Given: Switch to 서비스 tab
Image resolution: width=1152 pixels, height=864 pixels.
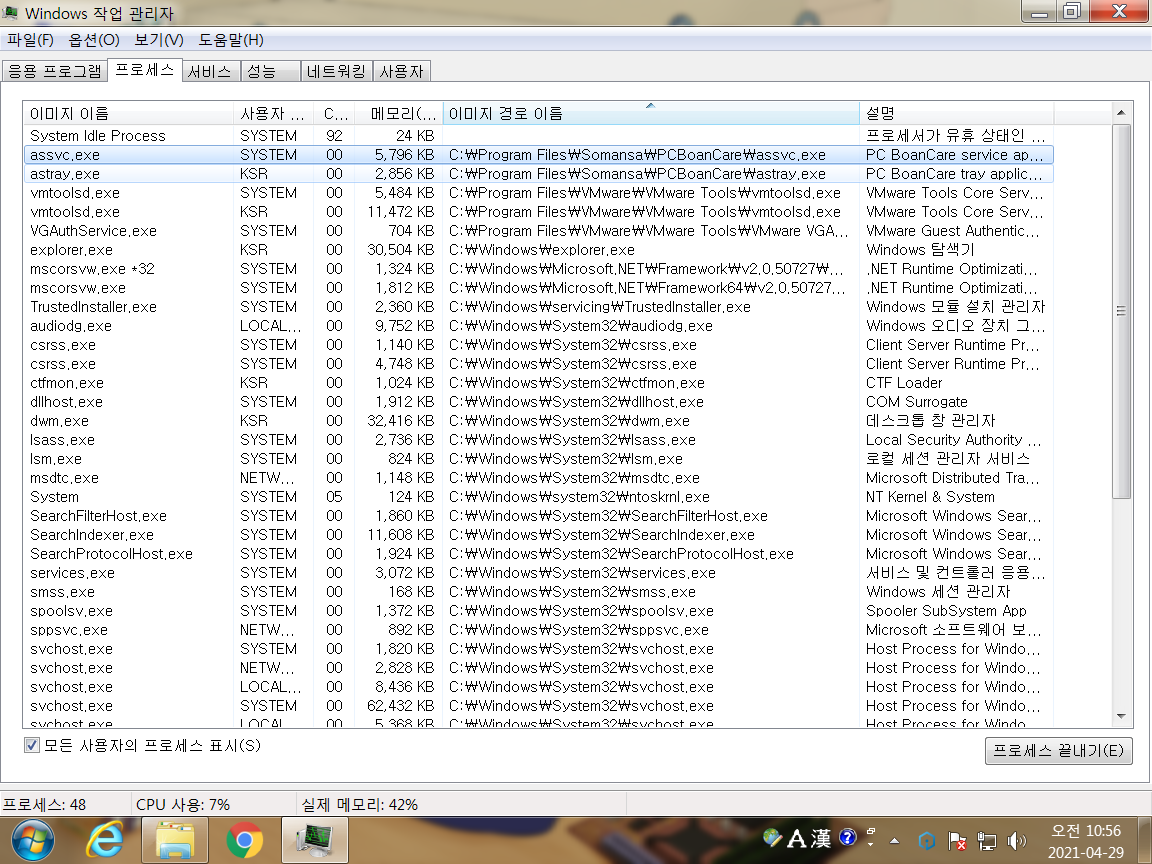Looking at the screenshot, I should (x=209, y=71).
